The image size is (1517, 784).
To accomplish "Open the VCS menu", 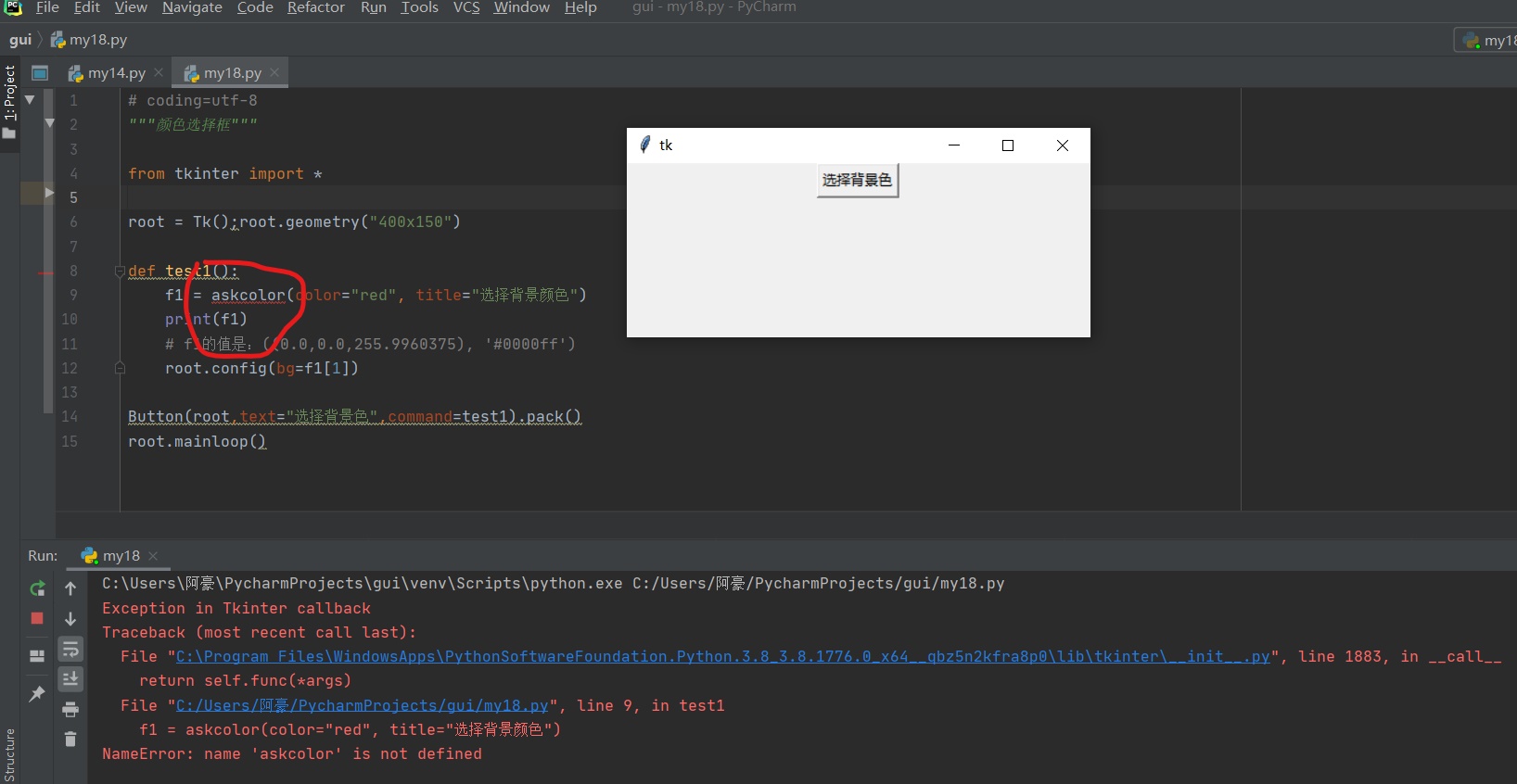I will [466, 7].
